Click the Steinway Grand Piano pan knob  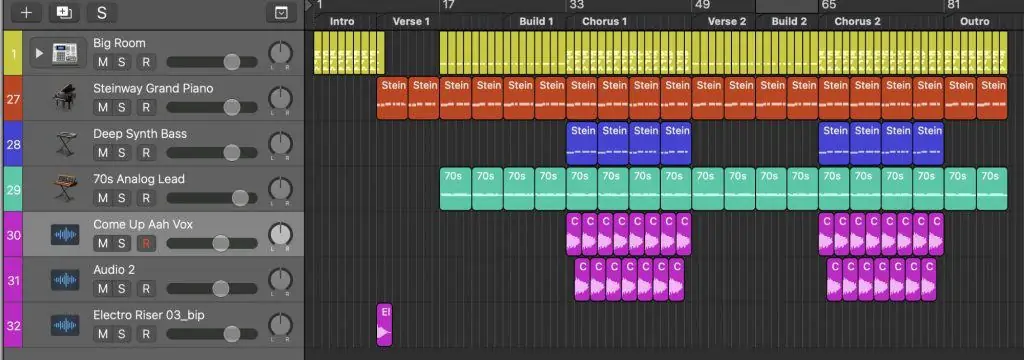(x=280, y=99)
